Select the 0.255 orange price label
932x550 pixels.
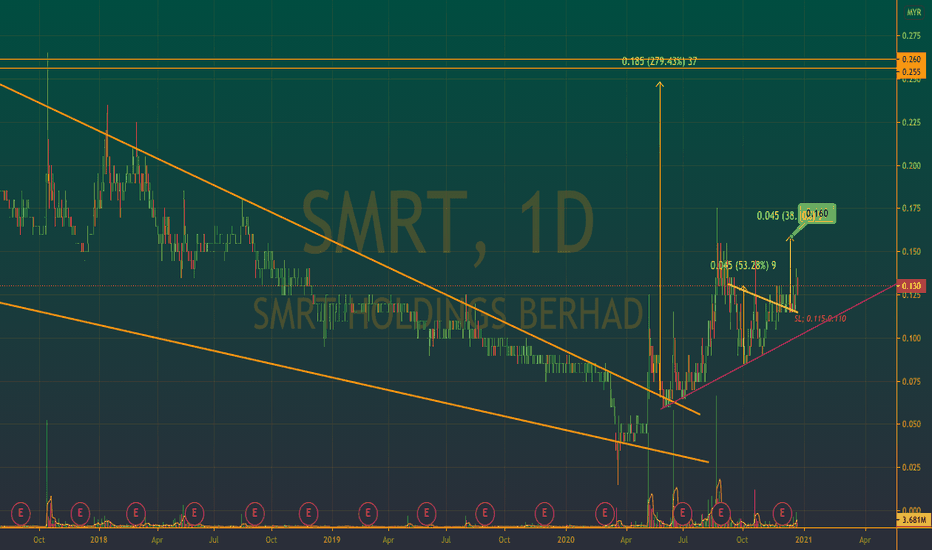(x=911, y=72)
